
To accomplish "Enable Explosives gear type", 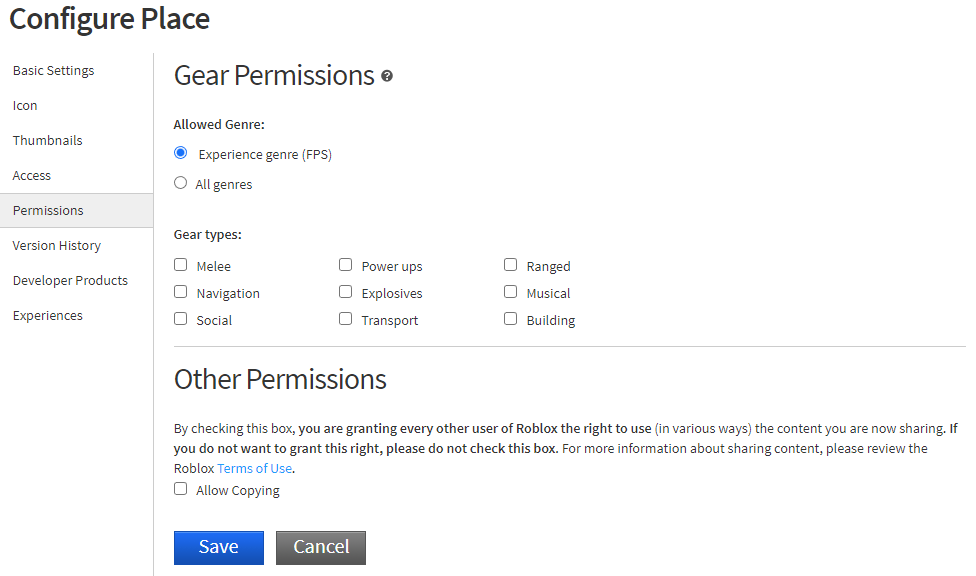I will coord(345,291).
